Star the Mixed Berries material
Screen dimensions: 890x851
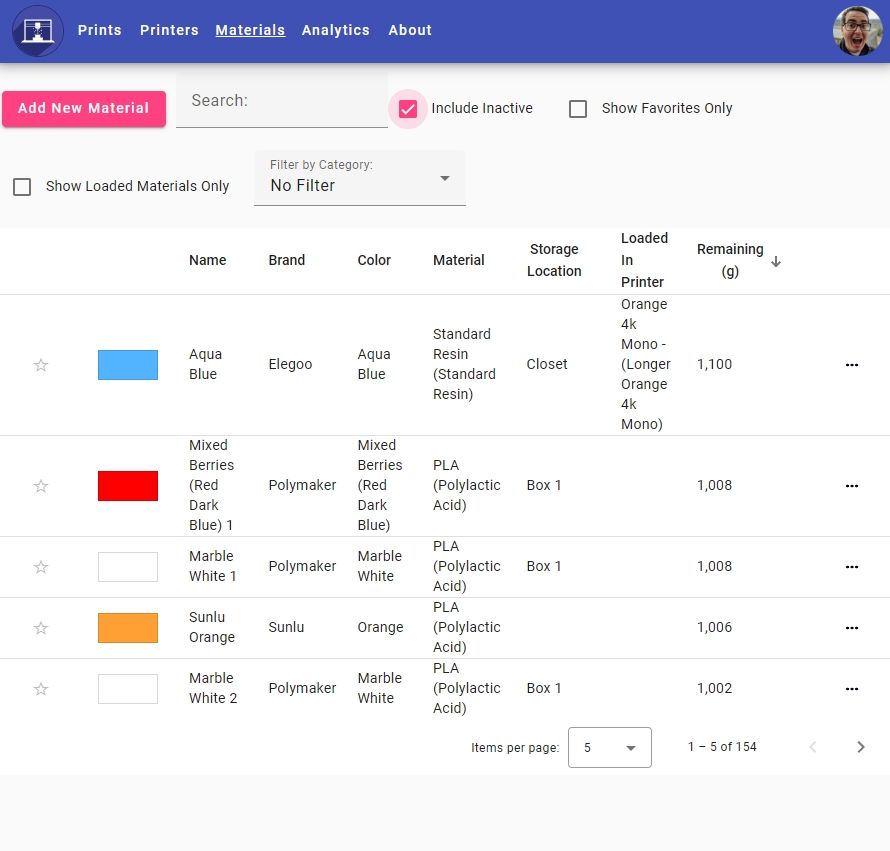(40, 486)
